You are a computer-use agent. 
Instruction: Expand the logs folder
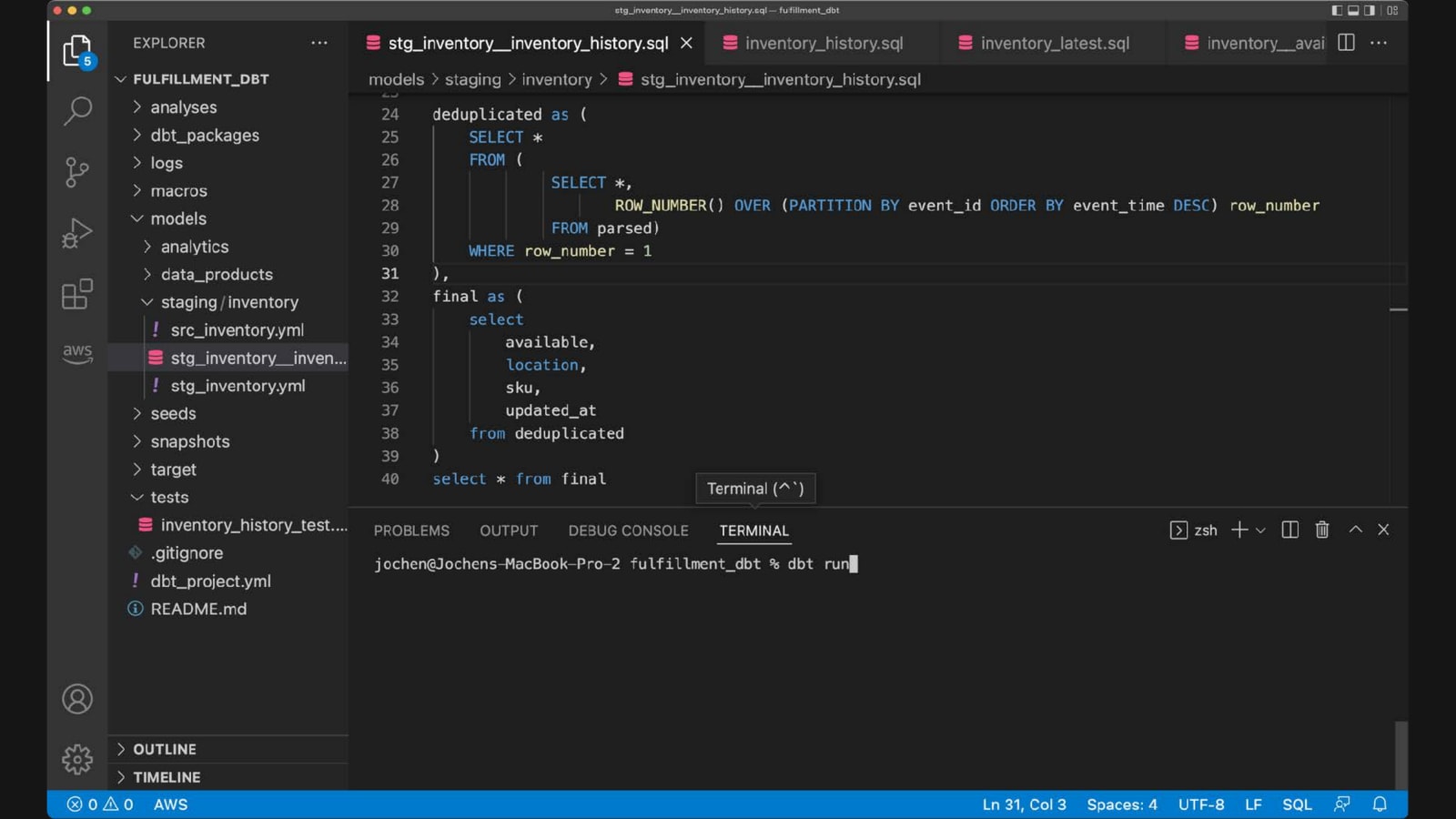(x=227, y=163)
